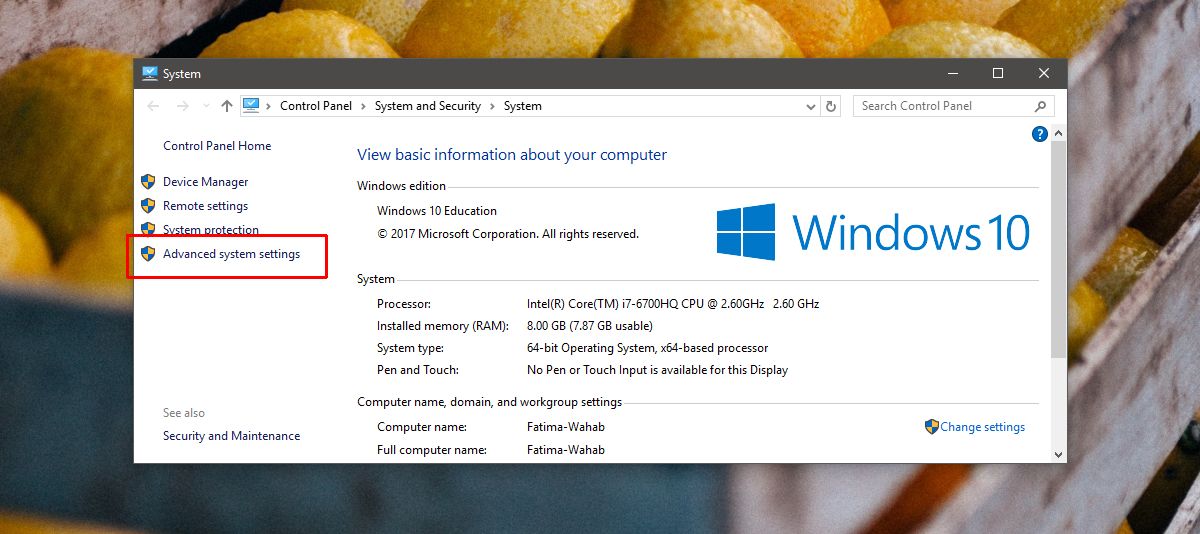This screenshot has width=1200, height=534.
Task: Open Change settings link
Action: coord(982,427)
